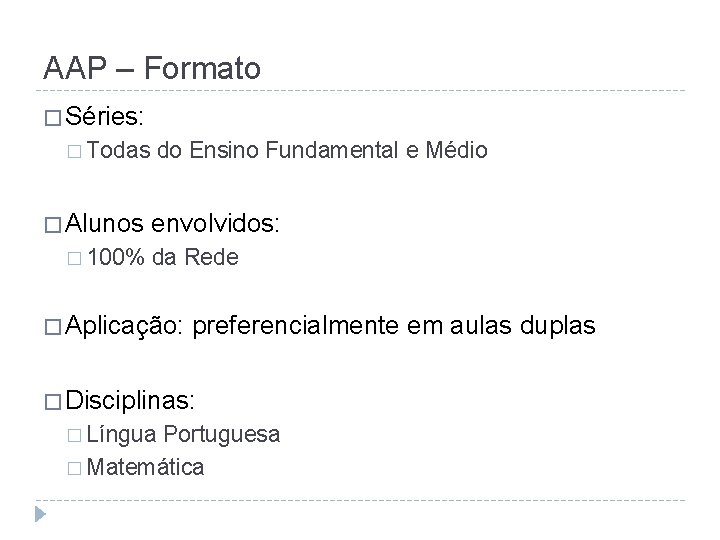720x540 pixels.
Task: Click the square bullet beside Séries
Action: click(x=53, y=118)
